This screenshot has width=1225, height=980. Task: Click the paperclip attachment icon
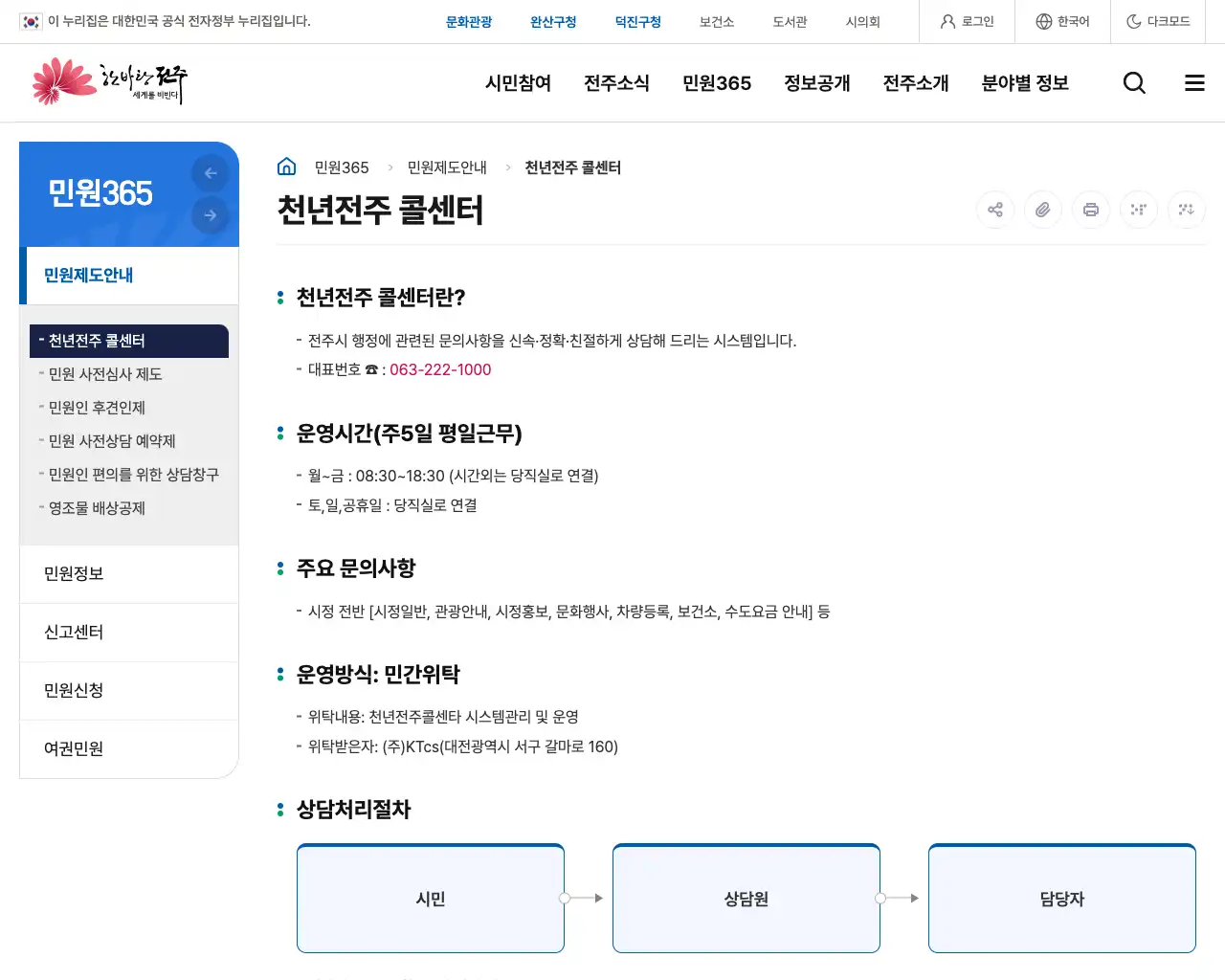click(1043, 210)
